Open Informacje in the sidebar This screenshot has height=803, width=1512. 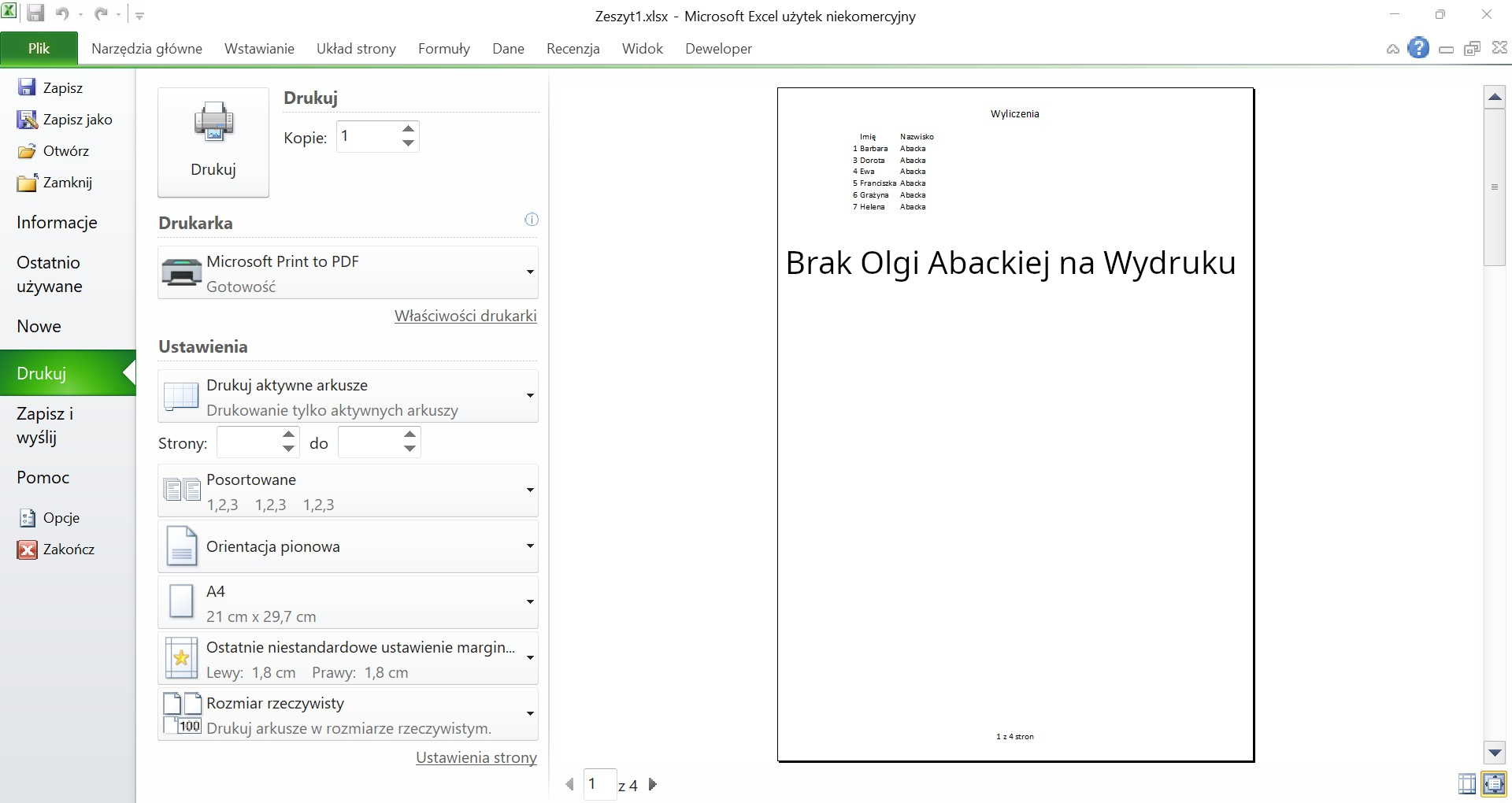point(57,222)
